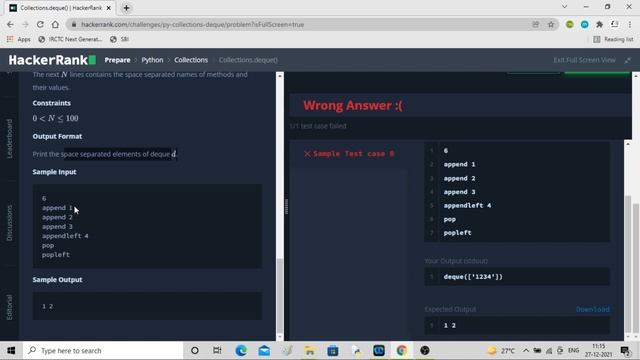Screen dimensions: 640x360
Task: Click the splitter handle between panels
Action: tap(286, 207)
